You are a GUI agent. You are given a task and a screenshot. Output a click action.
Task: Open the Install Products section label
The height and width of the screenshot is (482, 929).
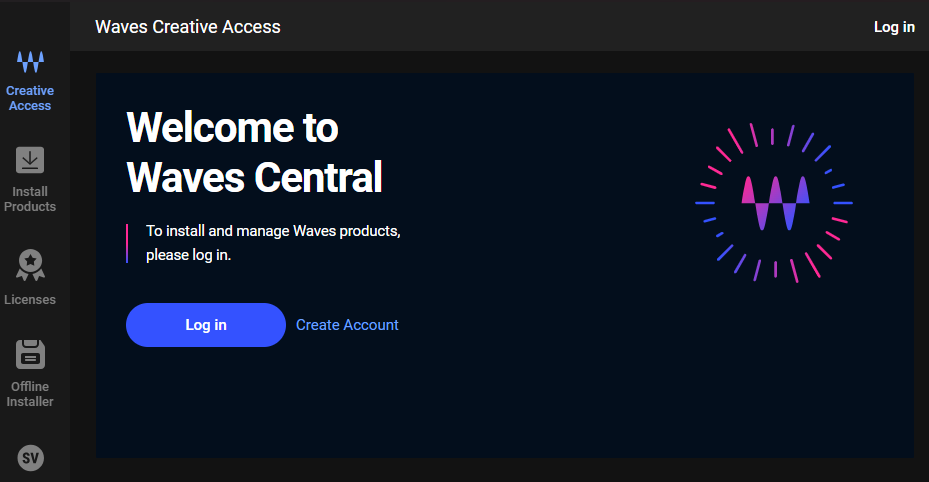coord(30,199)
